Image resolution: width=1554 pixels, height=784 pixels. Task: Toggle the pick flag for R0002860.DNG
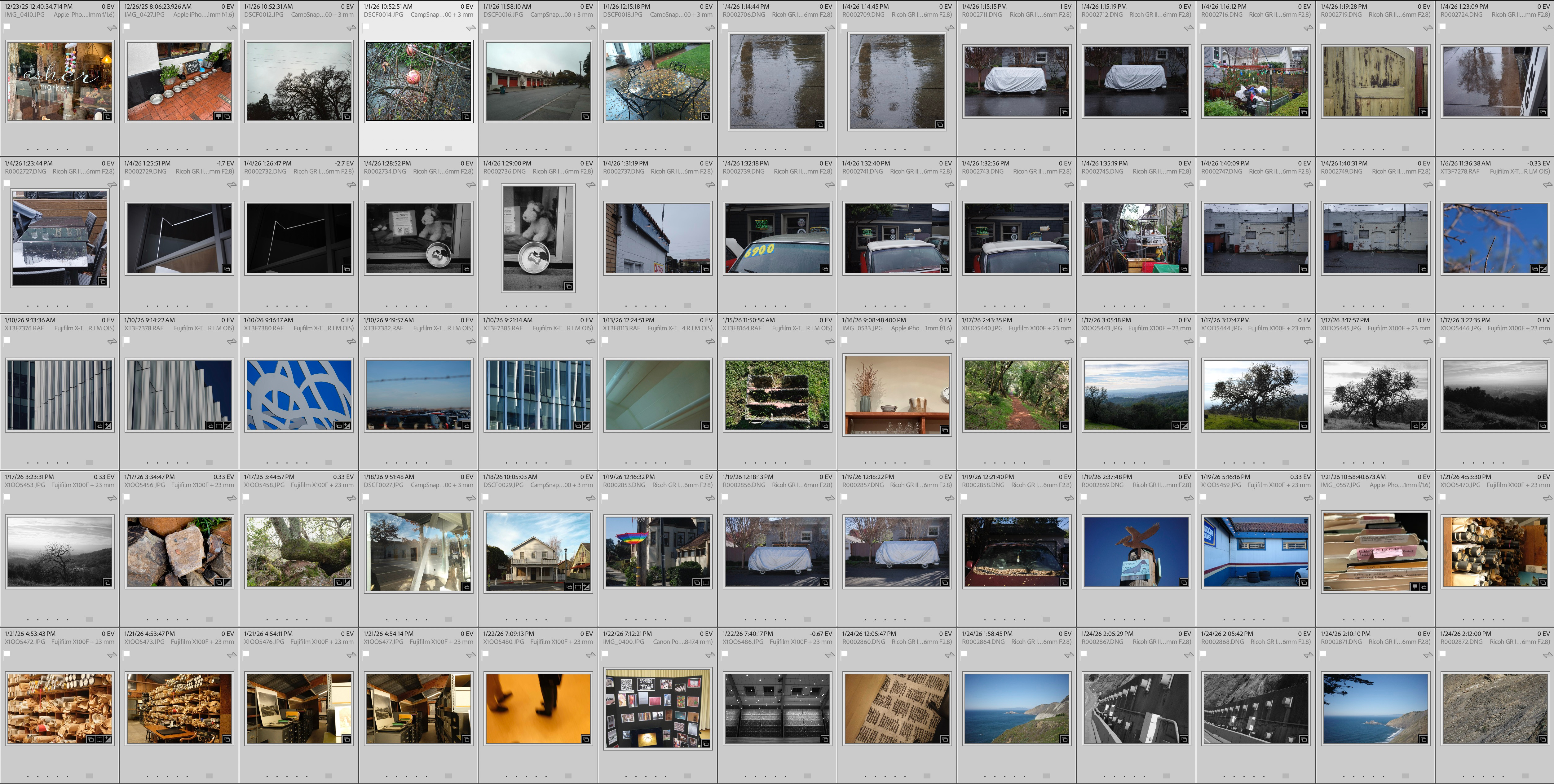click(x=845, y=654)
